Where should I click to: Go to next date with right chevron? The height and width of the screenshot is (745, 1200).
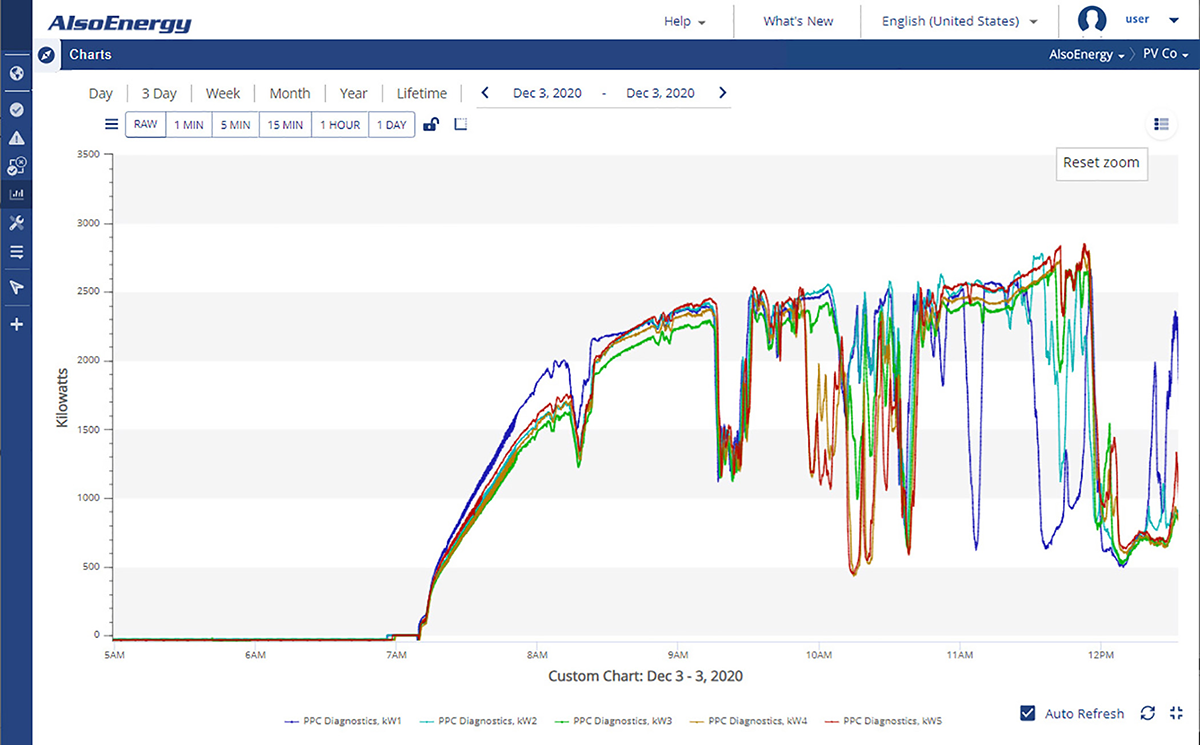(x=723, y=93)
